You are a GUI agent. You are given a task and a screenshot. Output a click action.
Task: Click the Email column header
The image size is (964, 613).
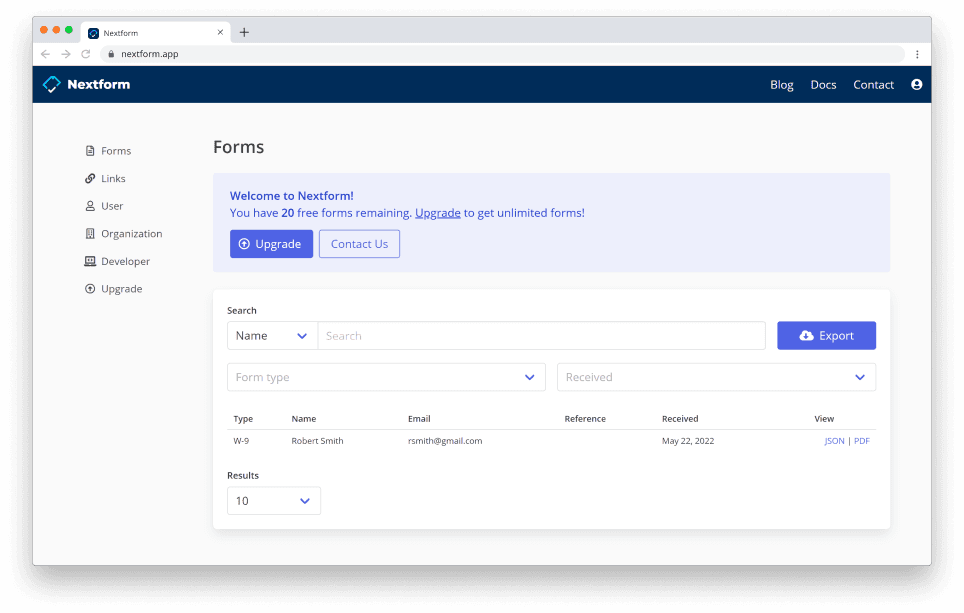click(419, 419)
